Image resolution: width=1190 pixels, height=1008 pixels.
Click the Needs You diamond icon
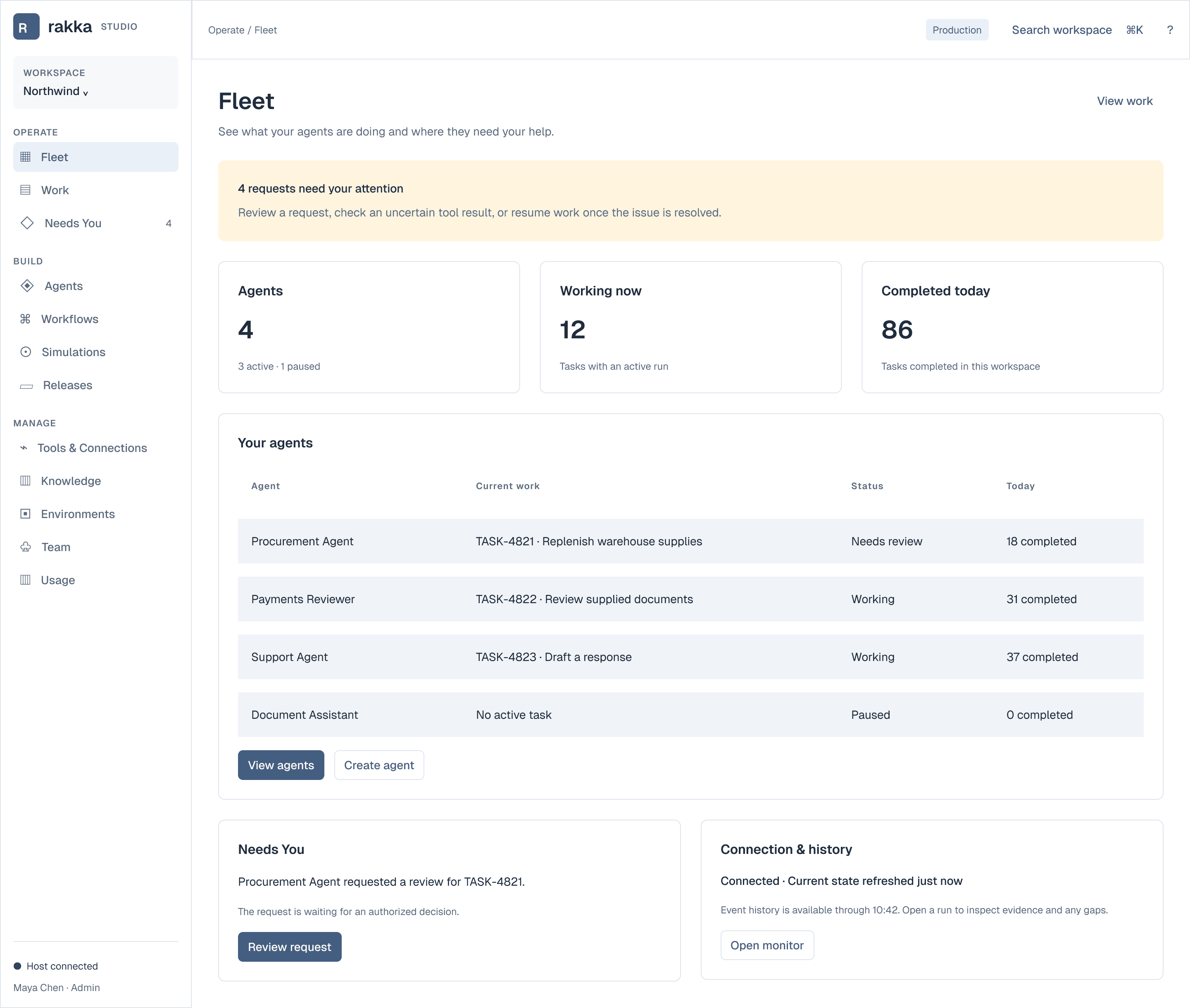[x=27, y=223]
